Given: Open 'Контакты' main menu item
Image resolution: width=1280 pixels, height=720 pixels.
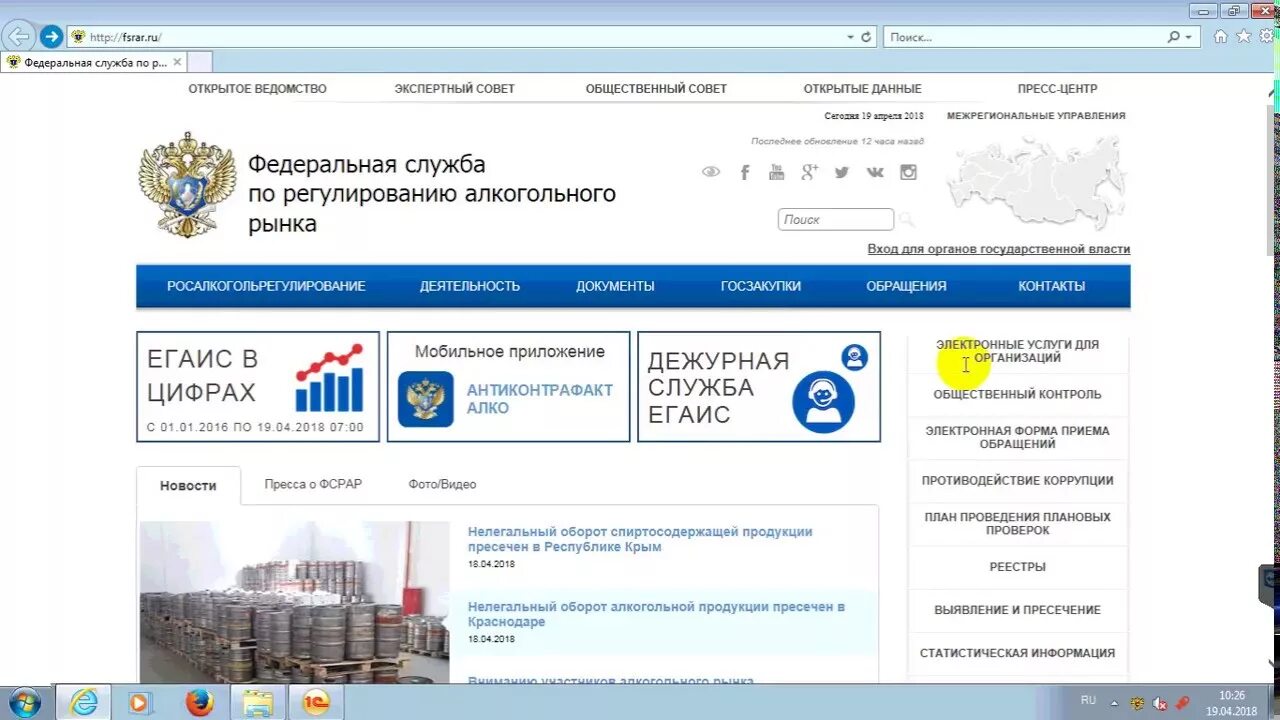Looking at the screenshot, I should point(1051,286).
